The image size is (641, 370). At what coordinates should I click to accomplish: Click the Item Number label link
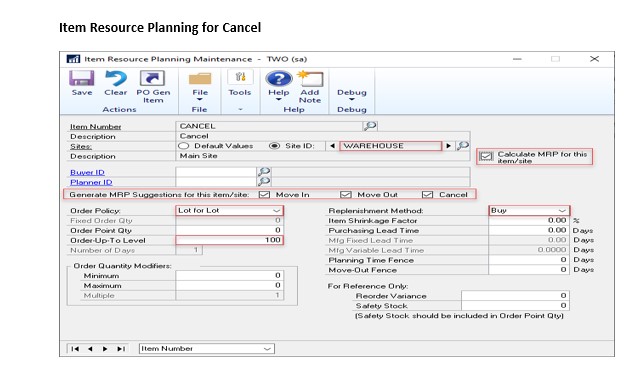pyautogui.click(x=95, y=127)
